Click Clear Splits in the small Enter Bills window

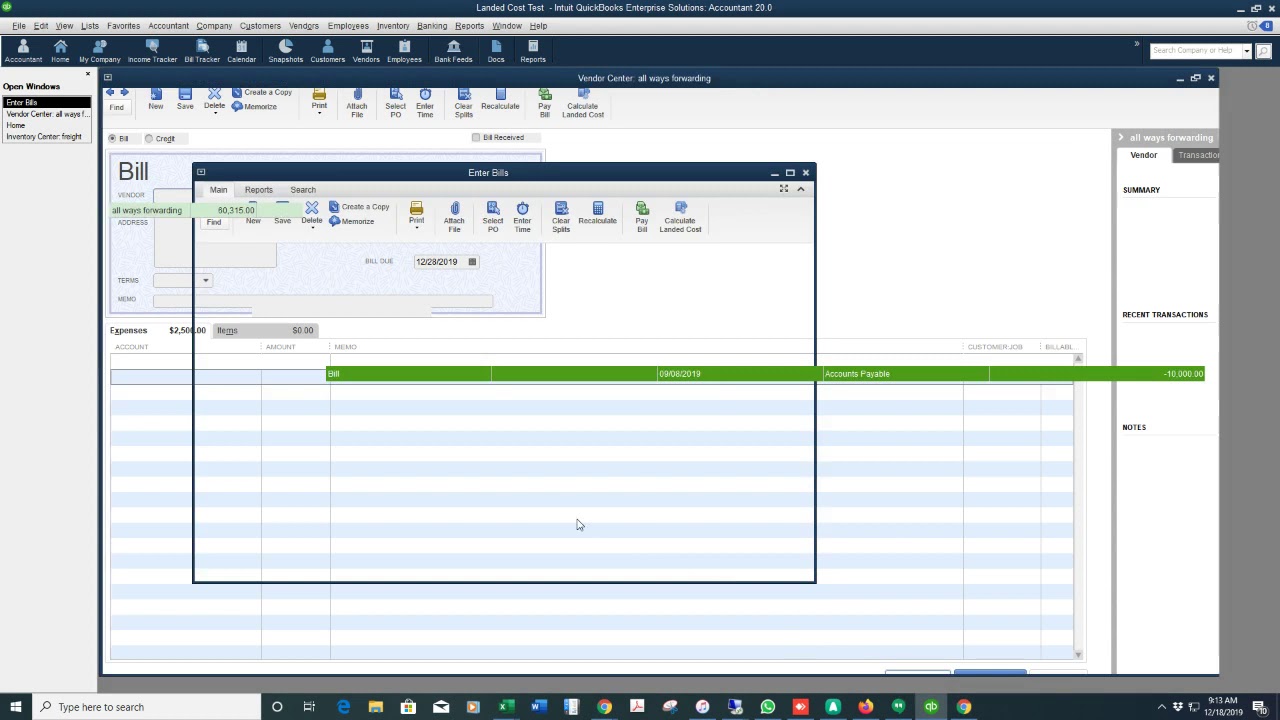[x=561, y=217]
